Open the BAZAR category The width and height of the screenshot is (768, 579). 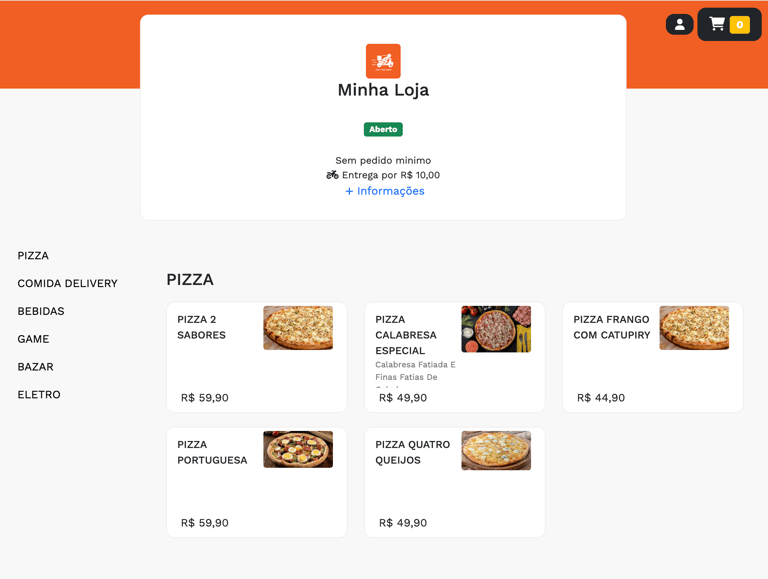click(x=35, y=367)
